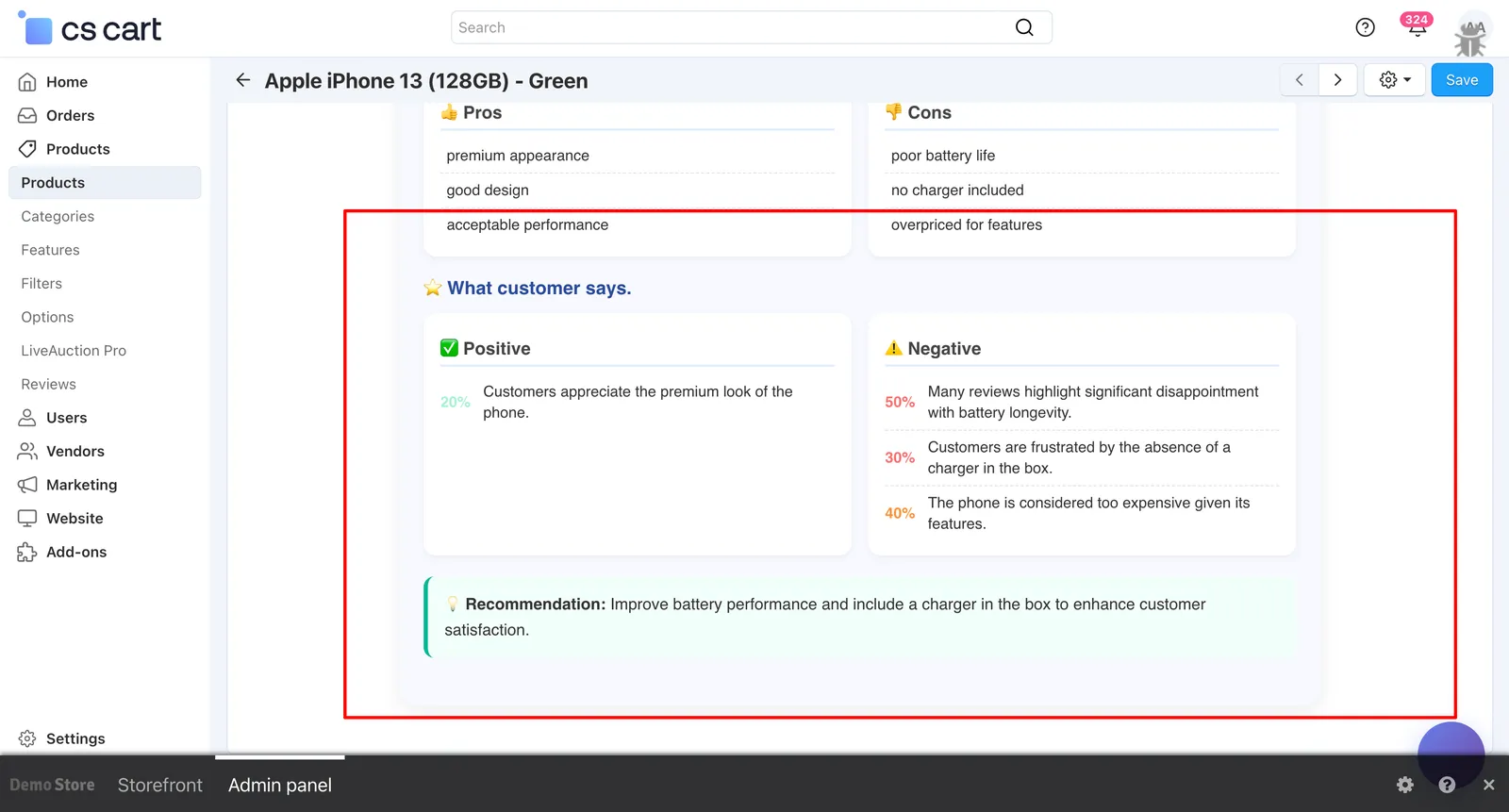Open Settings in the sidebar
The height and width of the screenshot is (812, 1509).
75,738
